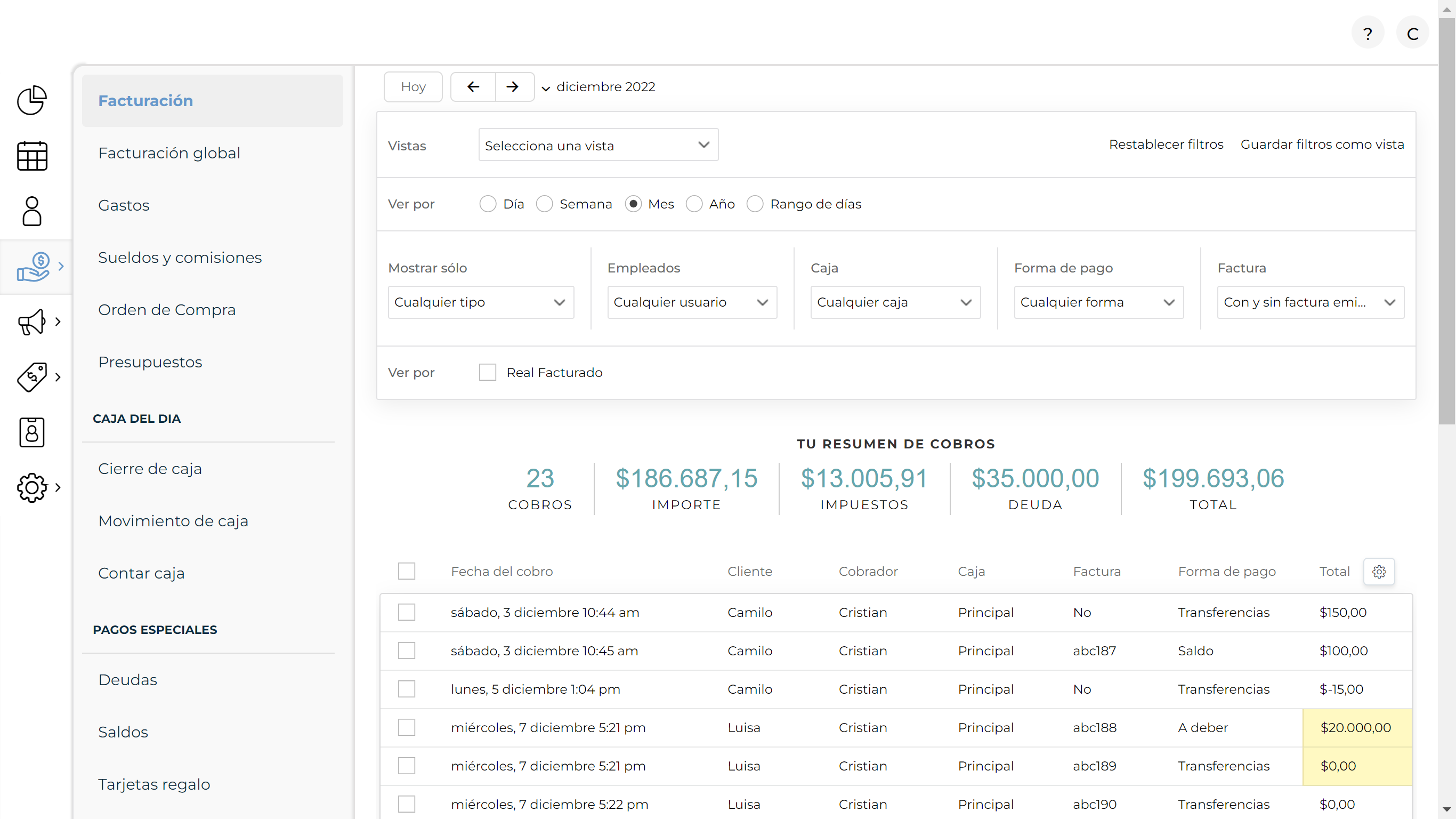Expand the price tag submenu chevron
1456x819 pixels.
click(58, 378)
